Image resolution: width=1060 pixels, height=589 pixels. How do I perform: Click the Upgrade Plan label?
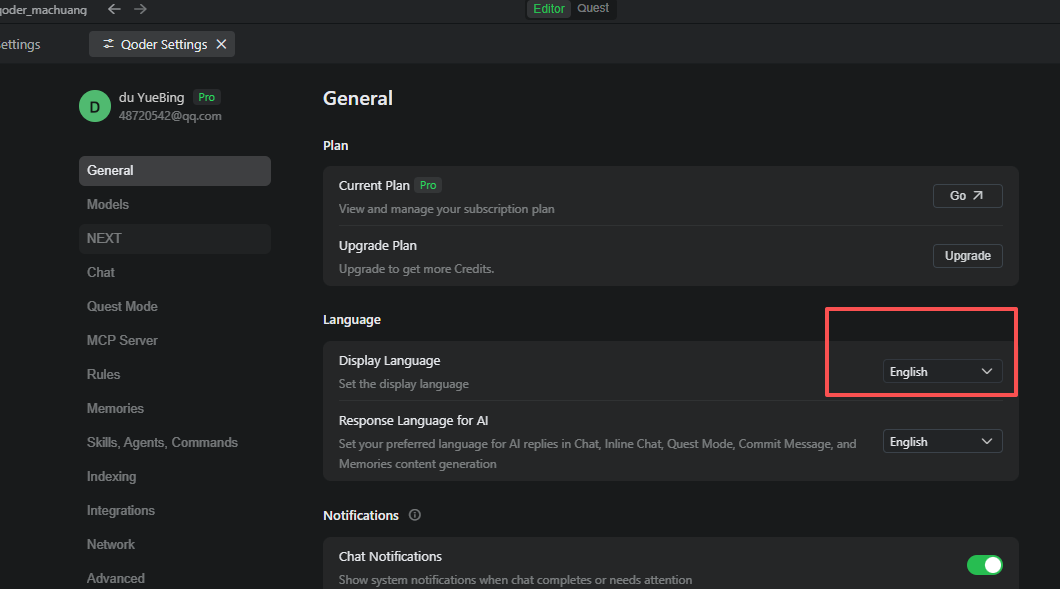pyautogui.click(x=377, y=245)
